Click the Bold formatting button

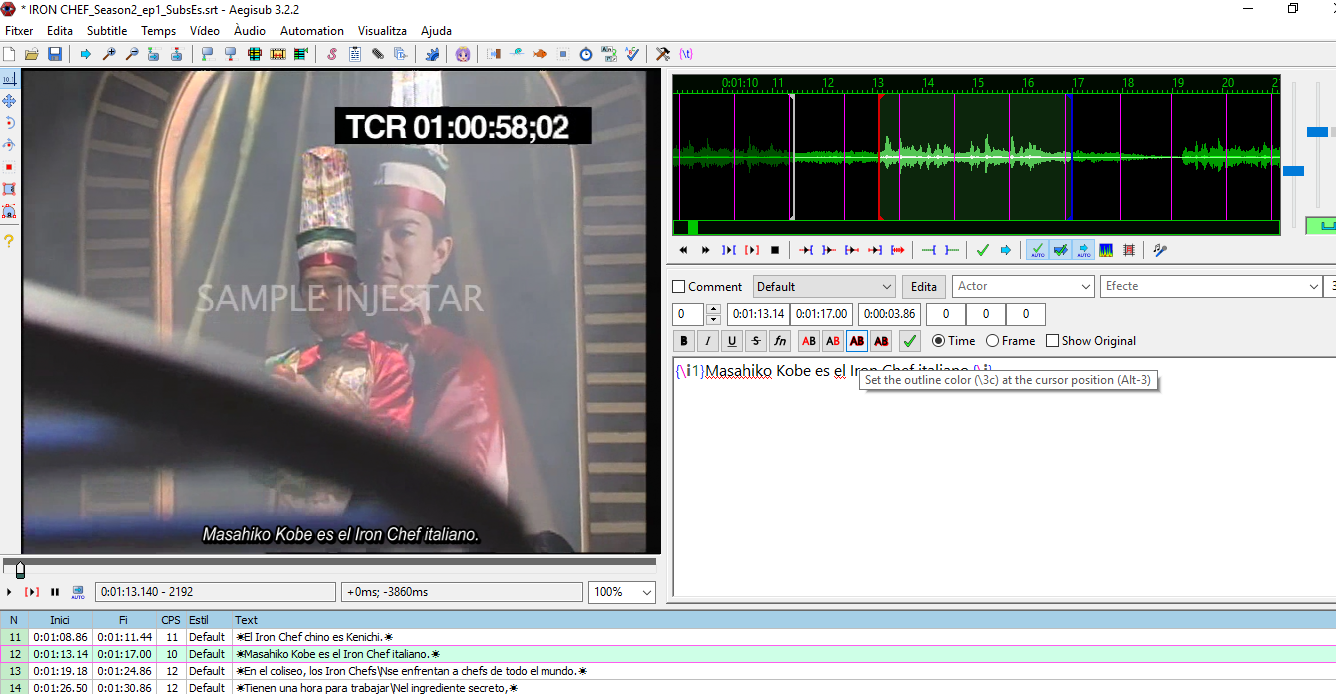point(685,341)
